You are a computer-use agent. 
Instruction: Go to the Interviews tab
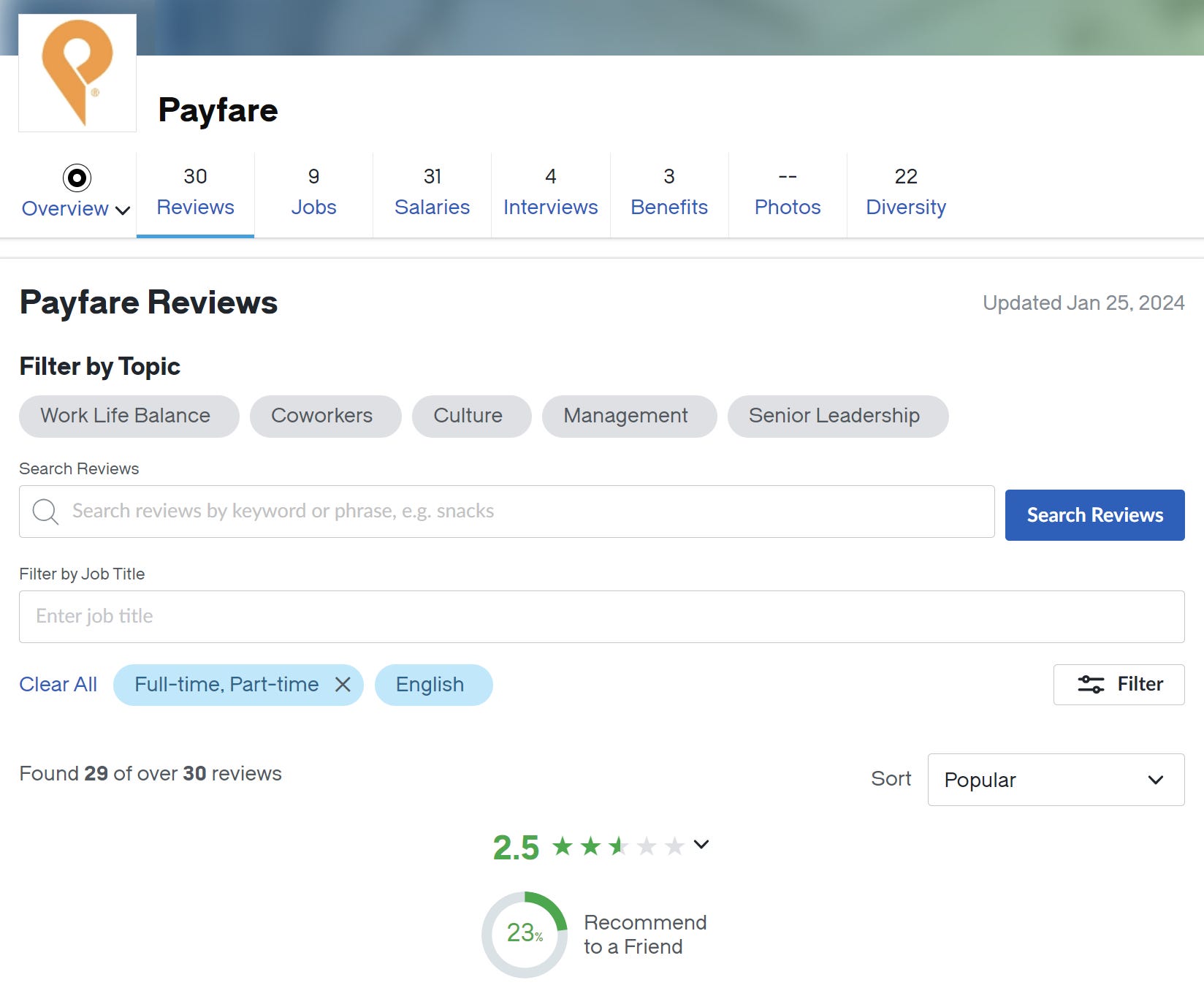click(550, 193)
